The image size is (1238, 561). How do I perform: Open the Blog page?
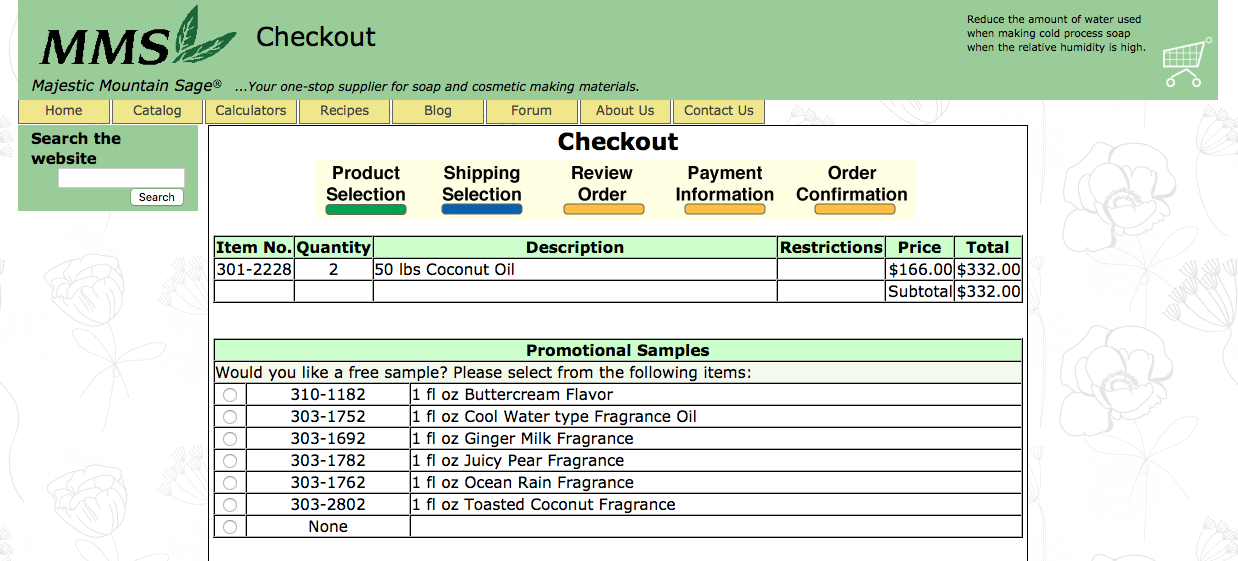438,111
